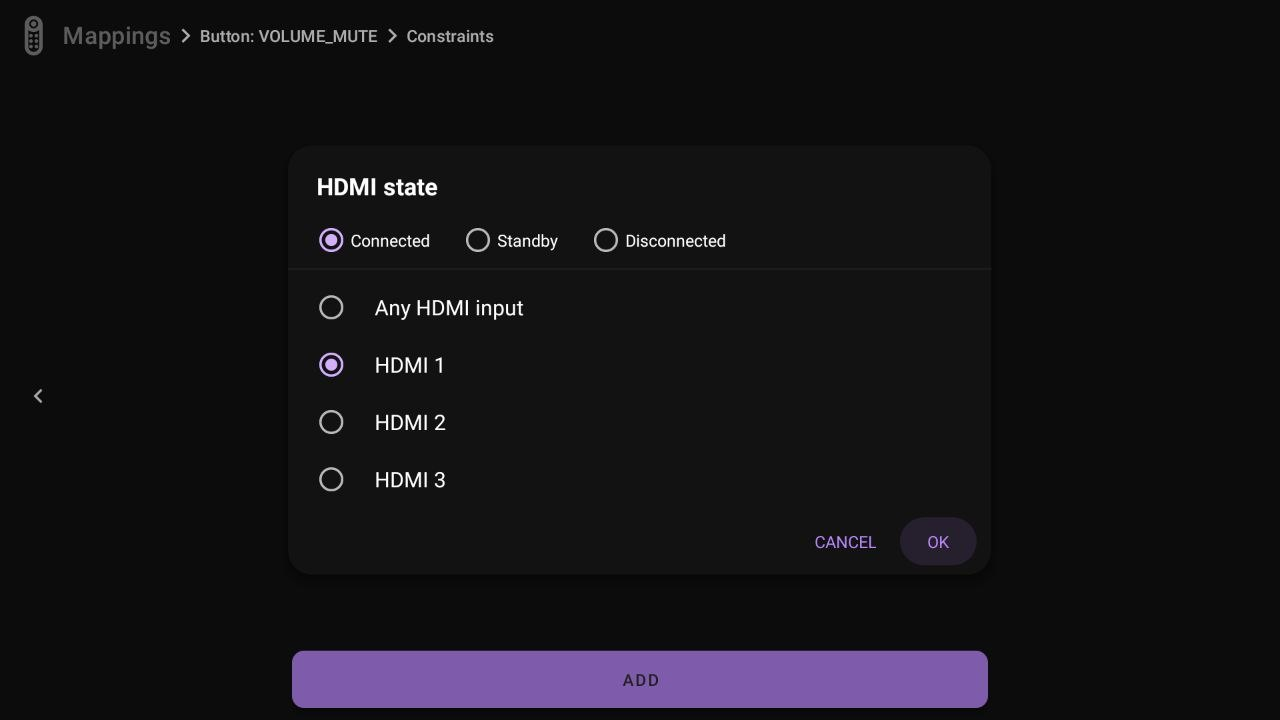The height and width of the screenshot is (720, 1280).
Task: Choose the HDMI 1 radio button
Action: (331, 365)
